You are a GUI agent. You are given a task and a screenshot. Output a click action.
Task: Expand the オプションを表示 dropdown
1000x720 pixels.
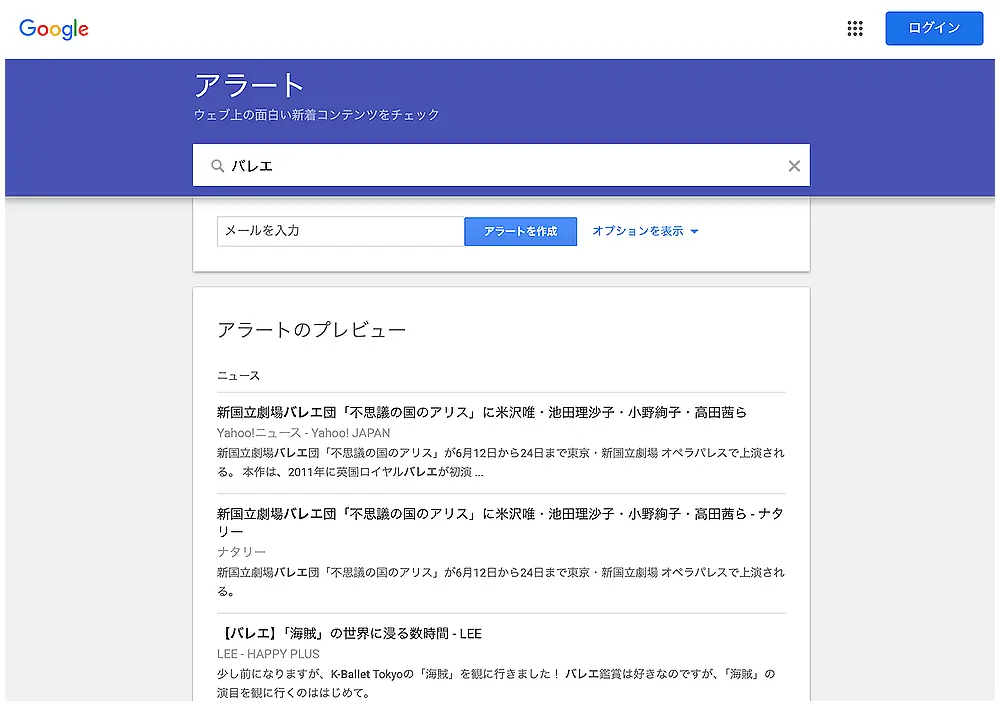click(645, 231)
